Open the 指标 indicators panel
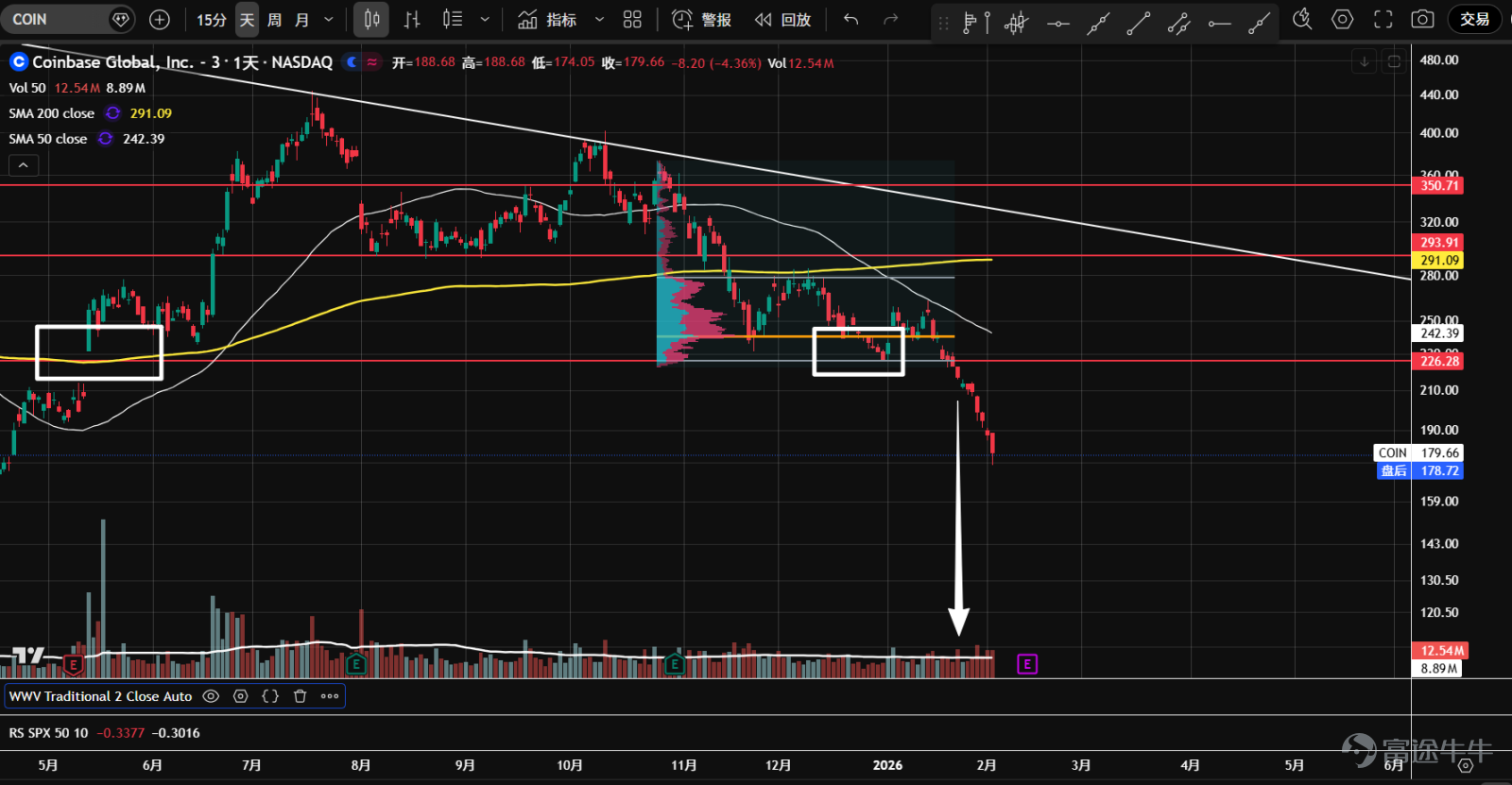Image resolution: width=1512 pixels, height=785 pixels. 547,19
